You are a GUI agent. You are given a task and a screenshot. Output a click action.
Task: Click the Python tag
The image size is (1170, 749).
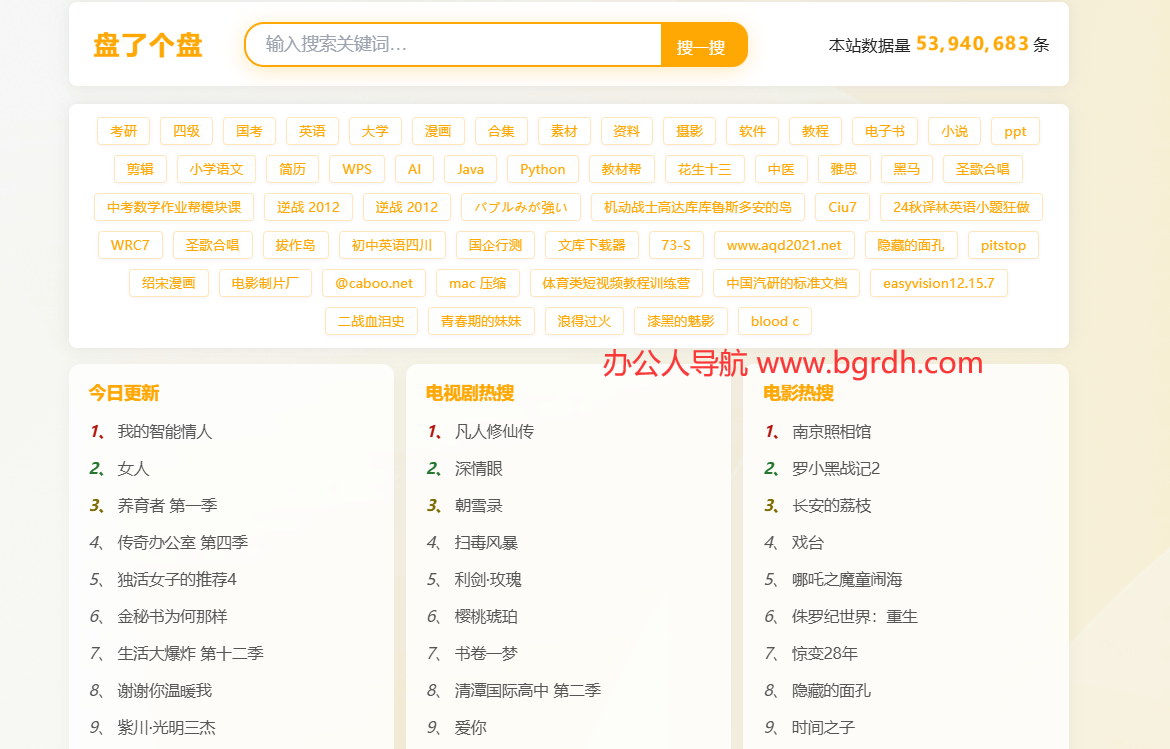click(543, 169)
